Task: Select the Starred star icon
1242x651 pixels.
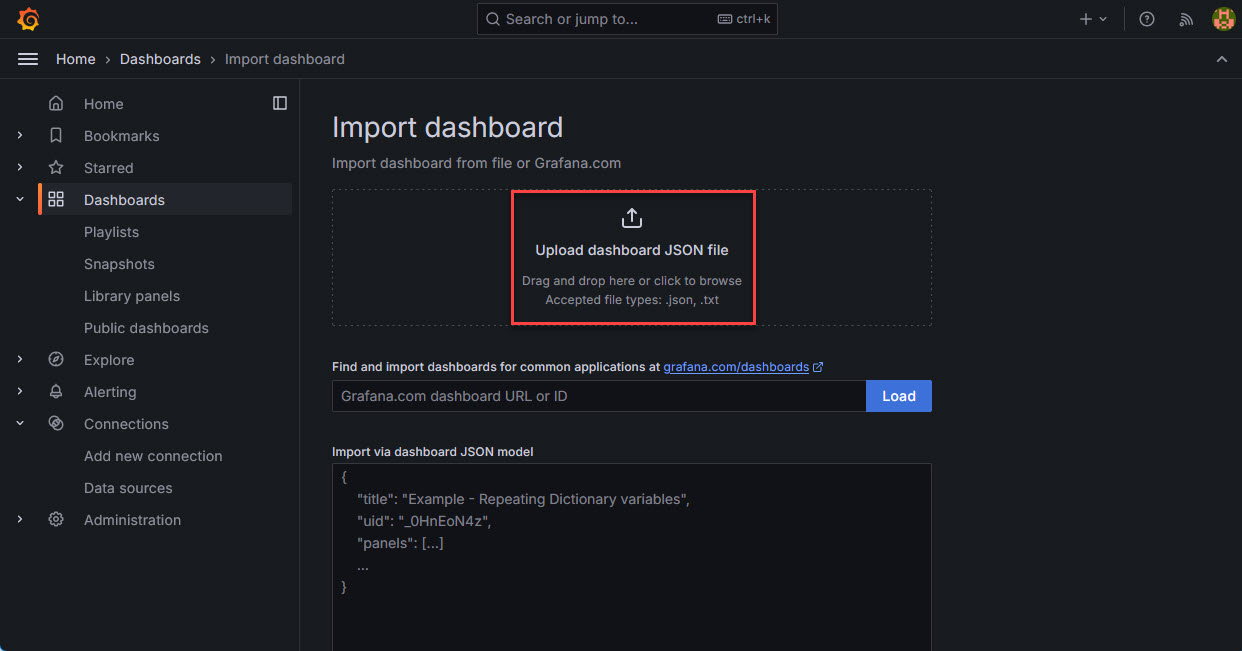Action: point(56,167)
